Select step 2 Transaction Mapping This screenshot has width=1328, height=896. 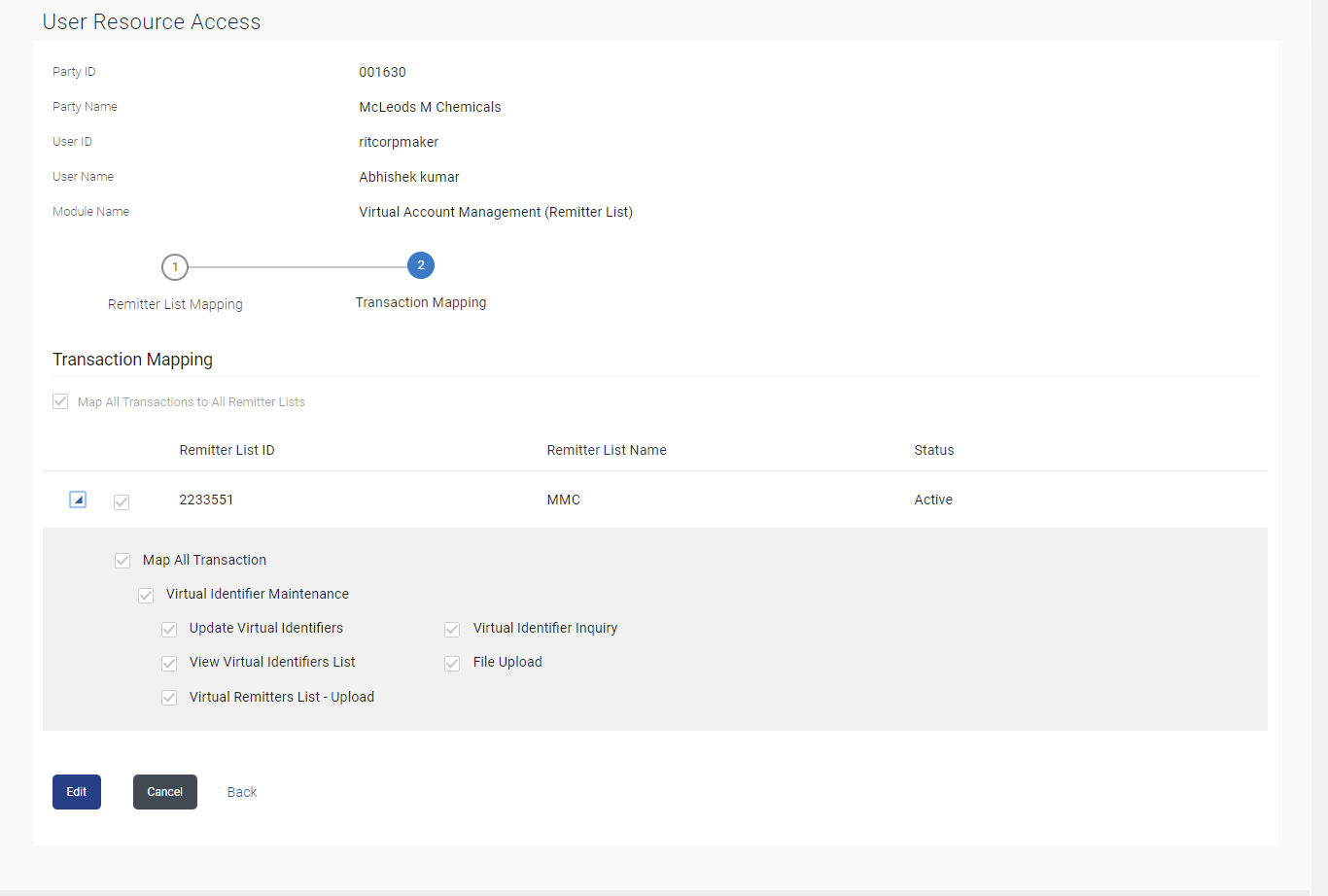coord(421,264)
